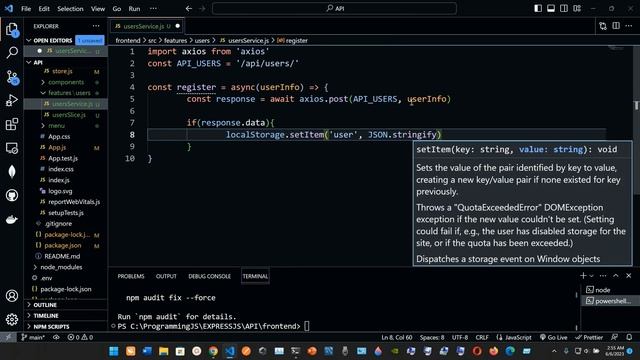Screen dimensions: 640x360
Task: Click Ln 8, Col 60 status item
Action: 397,338
